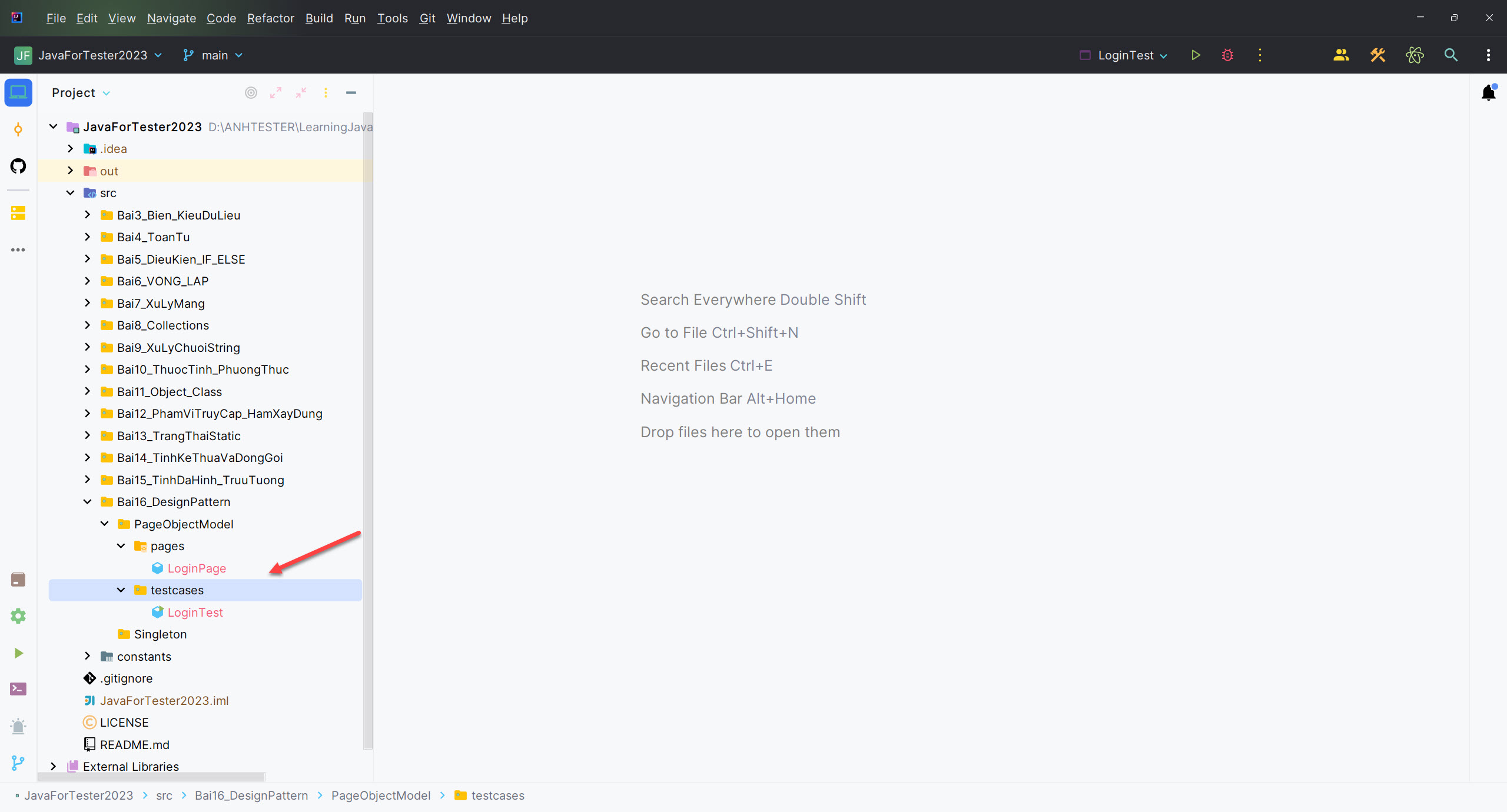Select opened file target icon
The height and width of the screenshot is (812, 1507).
(x=251, y=93)
